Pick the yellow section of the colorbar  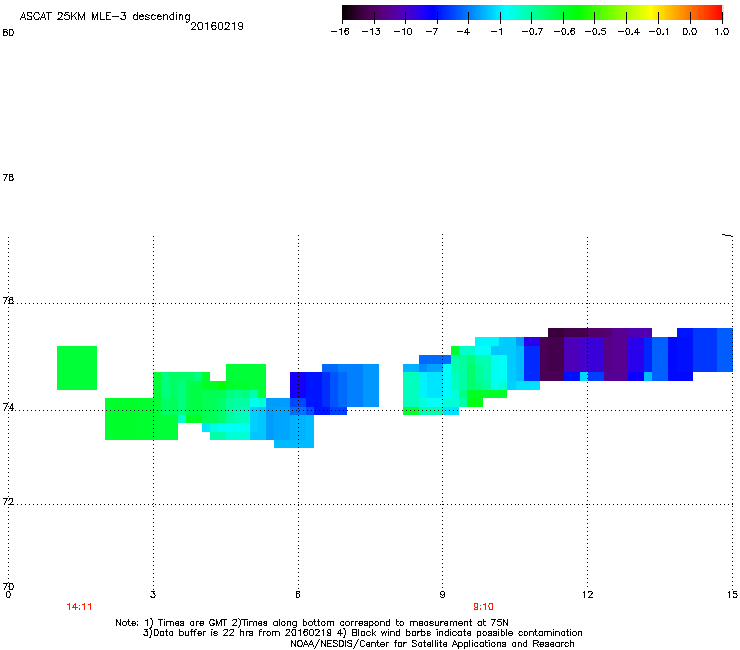coord(650,12)
